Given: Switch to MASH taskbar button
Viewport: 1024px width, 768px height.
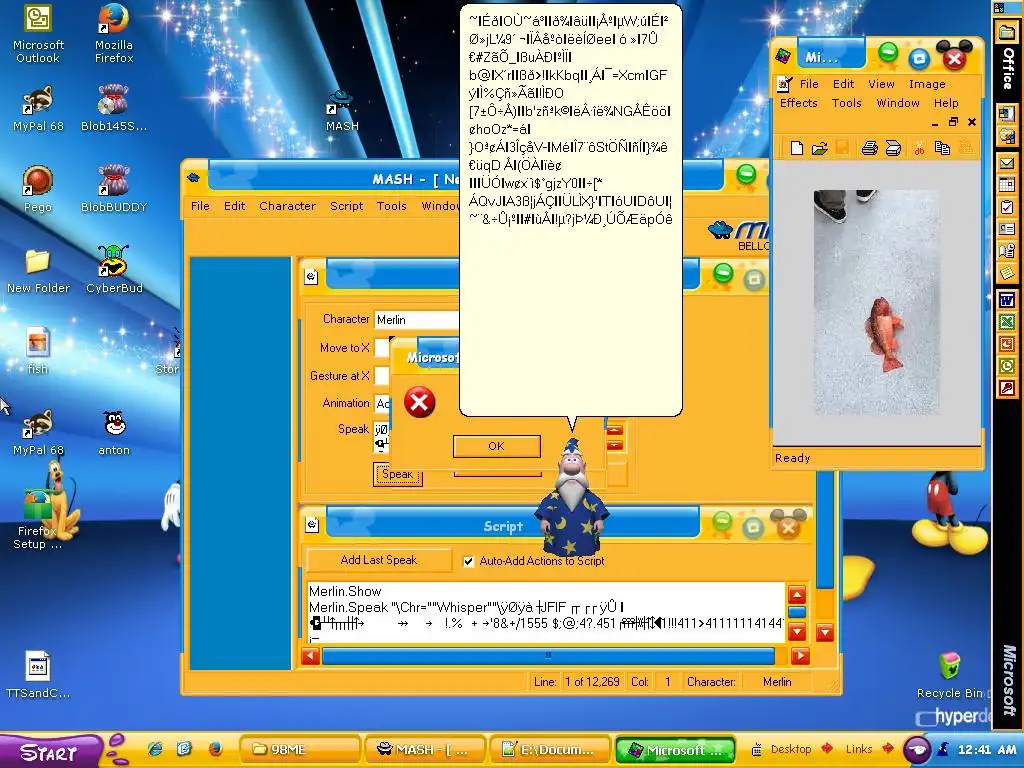Looking at the screenshot, I should 425,749.
